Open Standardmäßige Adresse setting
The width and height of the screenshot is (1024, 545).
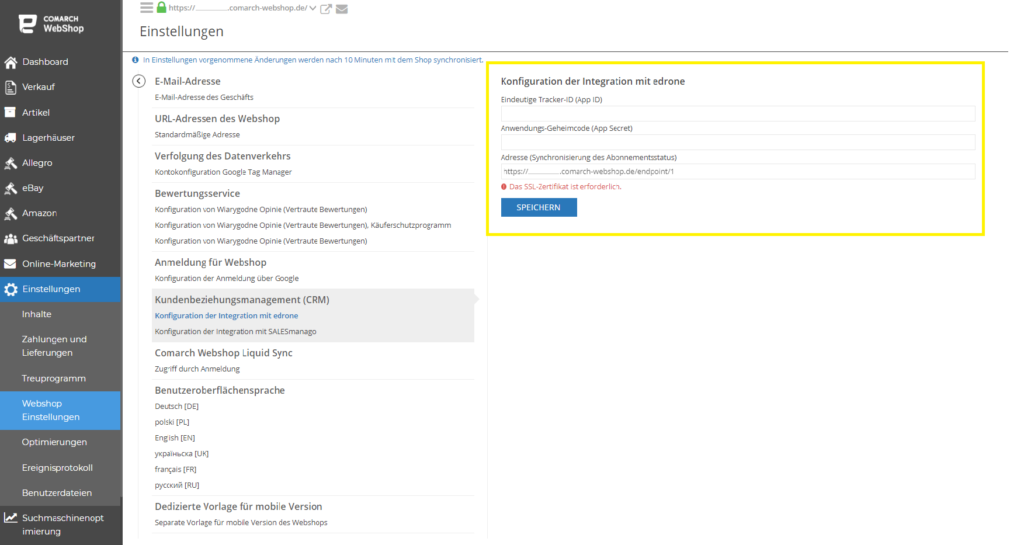[x=197, y=134]
